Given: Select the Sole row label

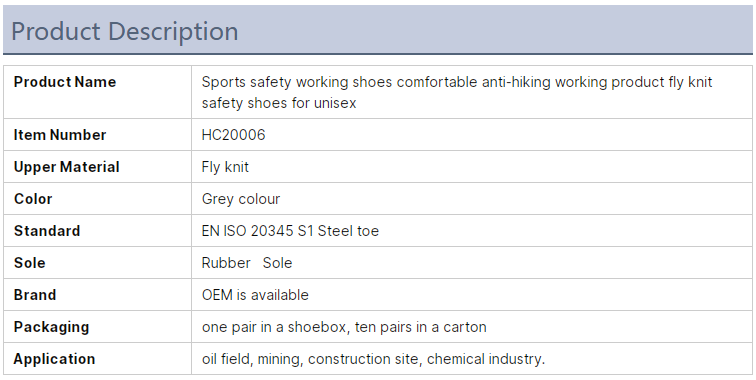Looking at the screenshot, I should [x=29, y=263].
